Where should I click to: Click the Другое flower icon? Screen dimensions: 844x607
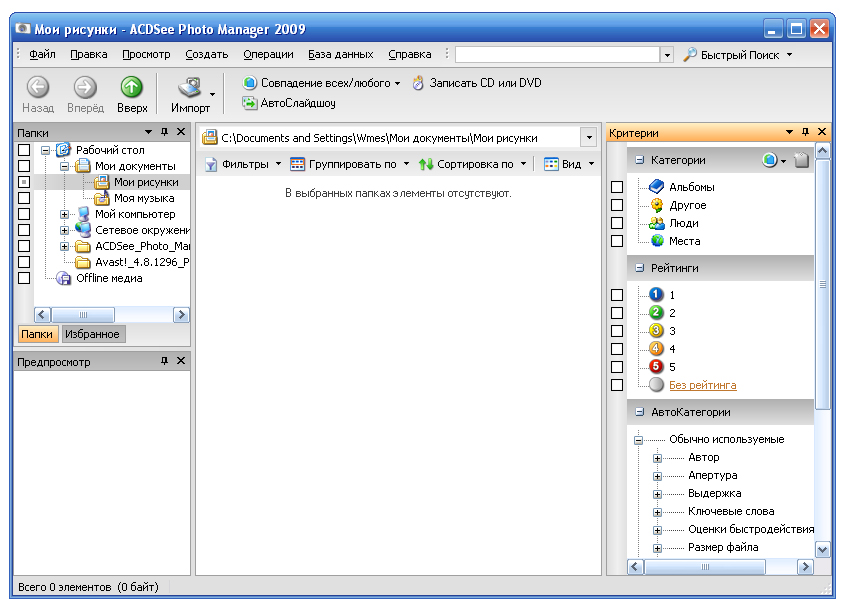[657, 205]
